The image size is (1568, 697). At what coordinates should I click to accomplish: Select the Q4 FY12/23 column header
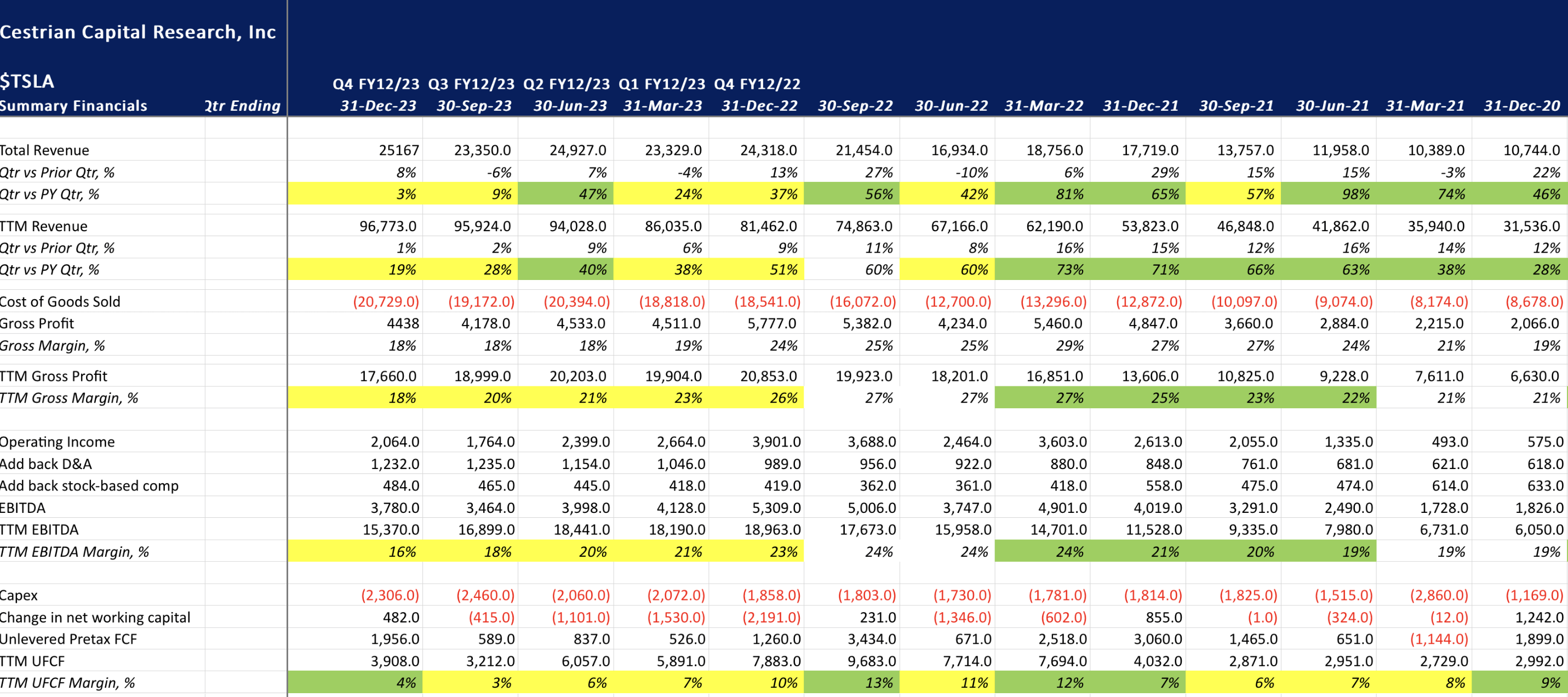pyautogui.click(x=376, y=84)
